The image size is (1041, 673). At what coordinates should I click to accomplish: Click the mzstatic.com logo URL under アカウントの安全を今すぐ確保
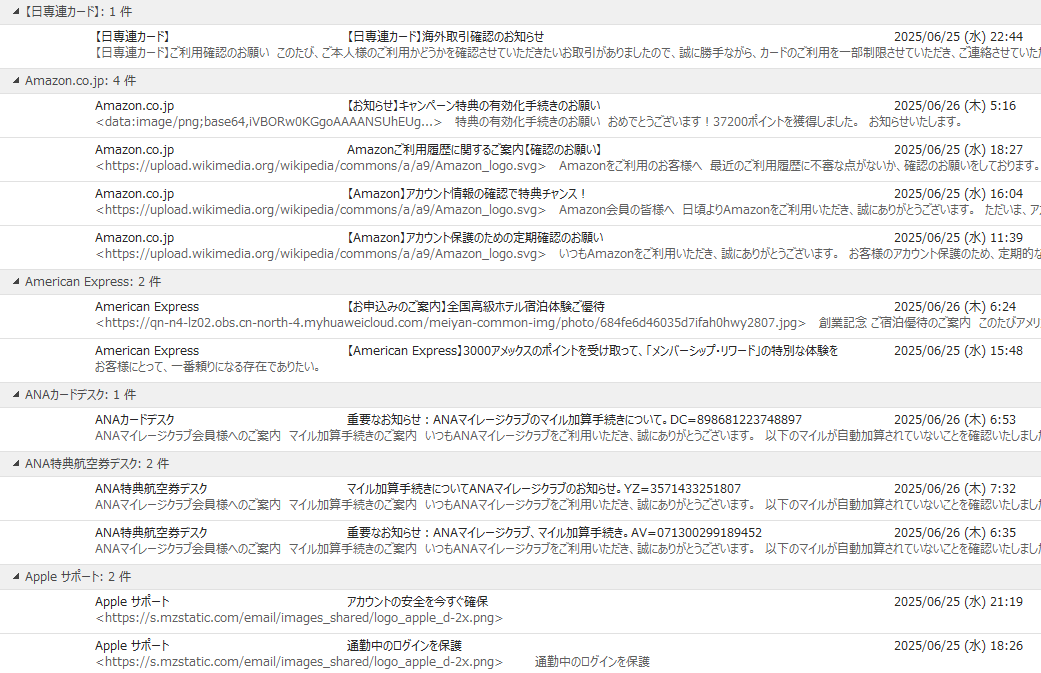[299, 617]
